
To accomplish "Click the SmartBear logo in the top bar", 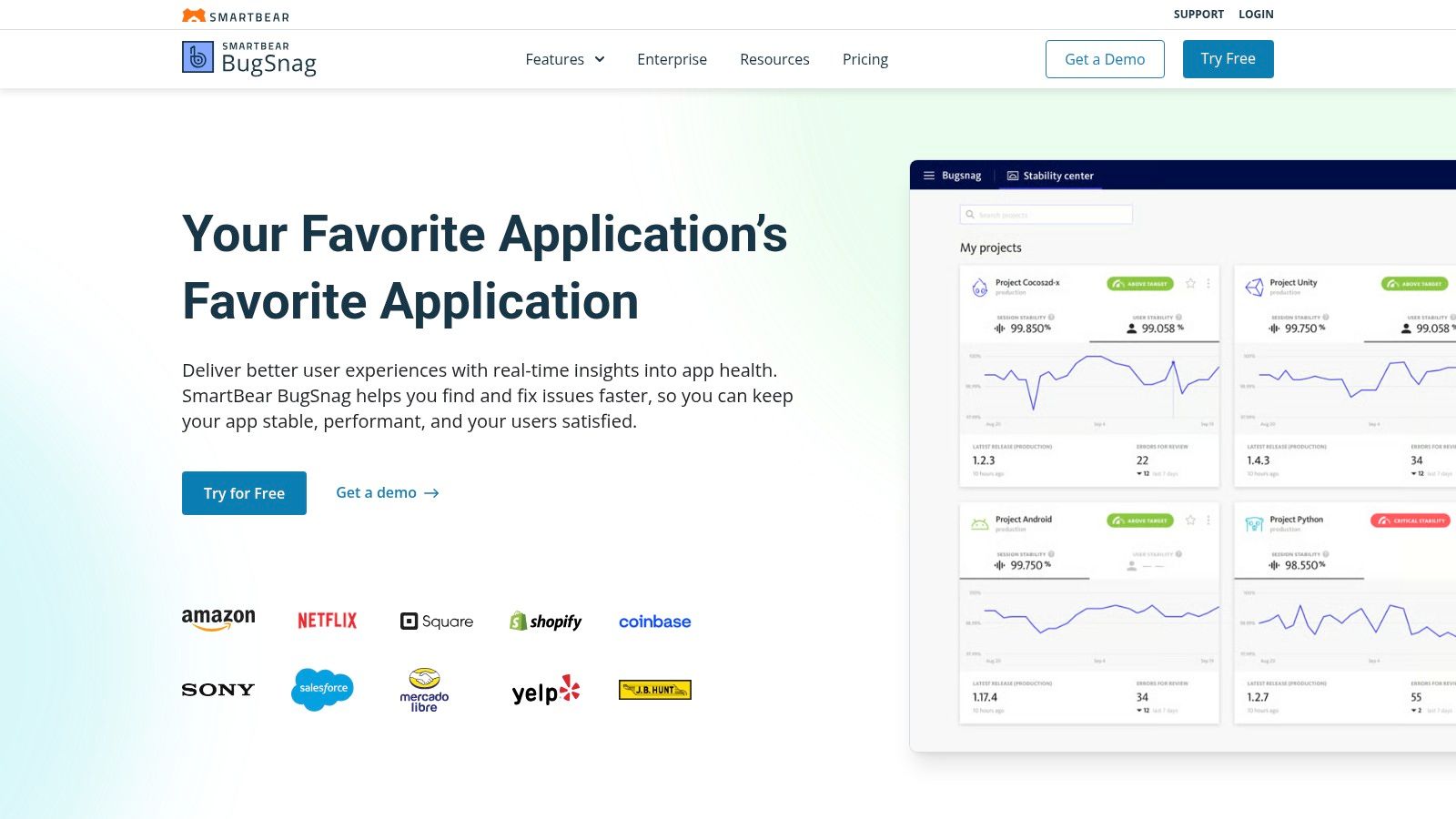I will click(x=236, y=15).
